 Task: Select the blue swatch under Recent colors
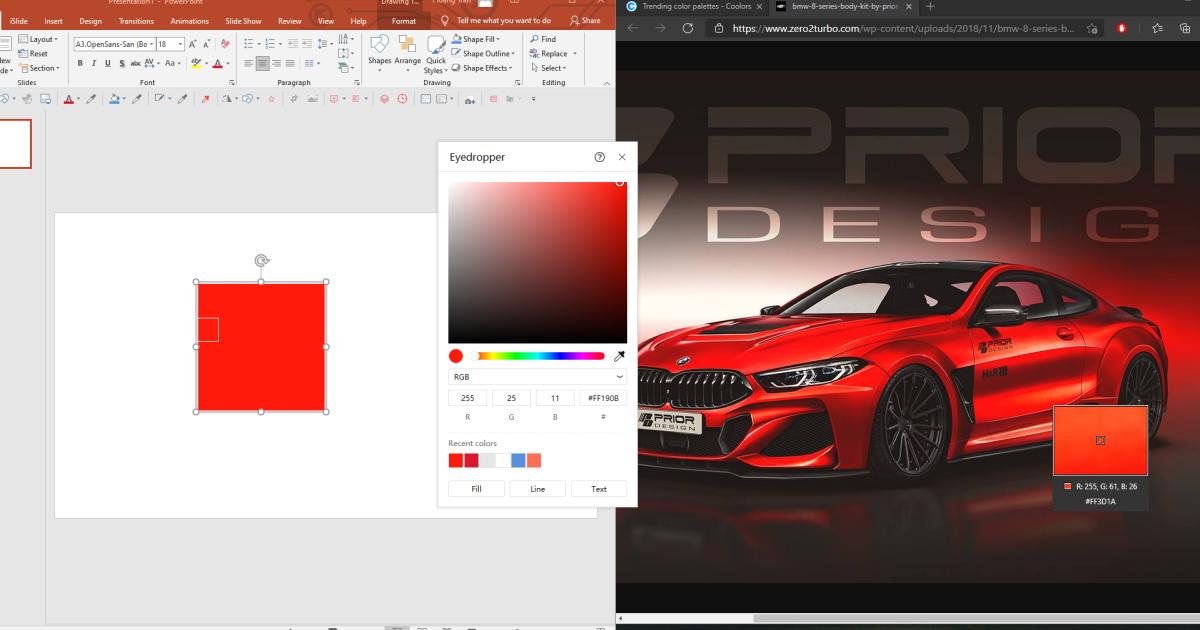coord(517,460)
